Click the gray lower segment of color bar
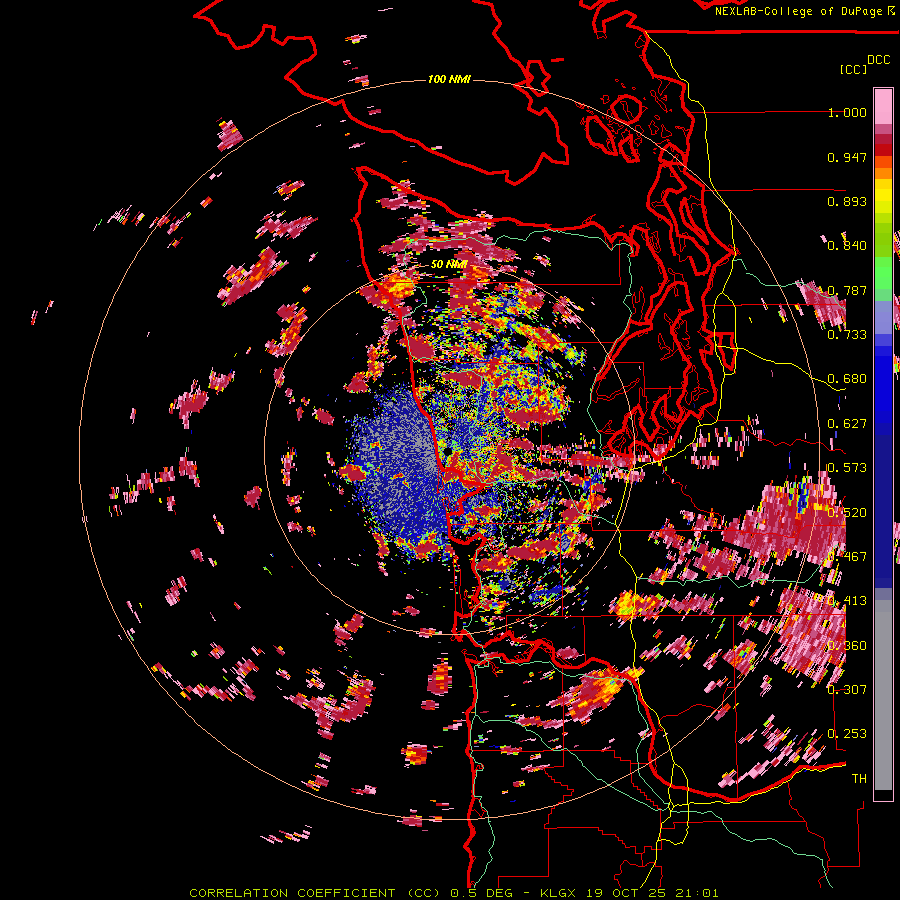This screenshot has height=900, width=900. (x=883, y=695)
